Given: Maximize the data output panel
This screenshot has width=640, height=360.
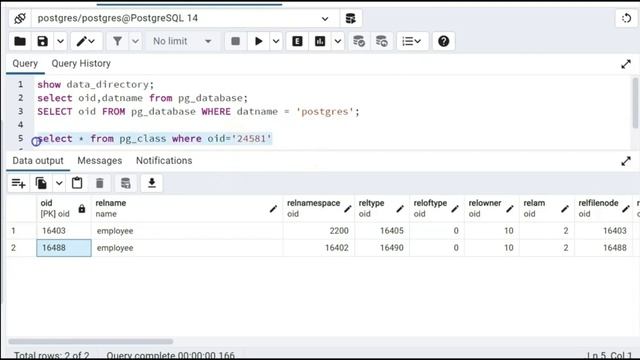Looking at the screenshot, I should pos(626,161).
